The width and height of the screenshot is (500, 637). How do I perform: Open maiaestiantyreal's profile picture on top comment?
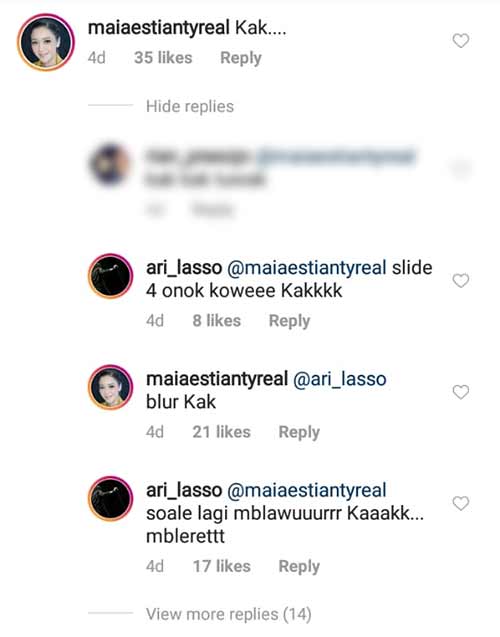(45, 42)
